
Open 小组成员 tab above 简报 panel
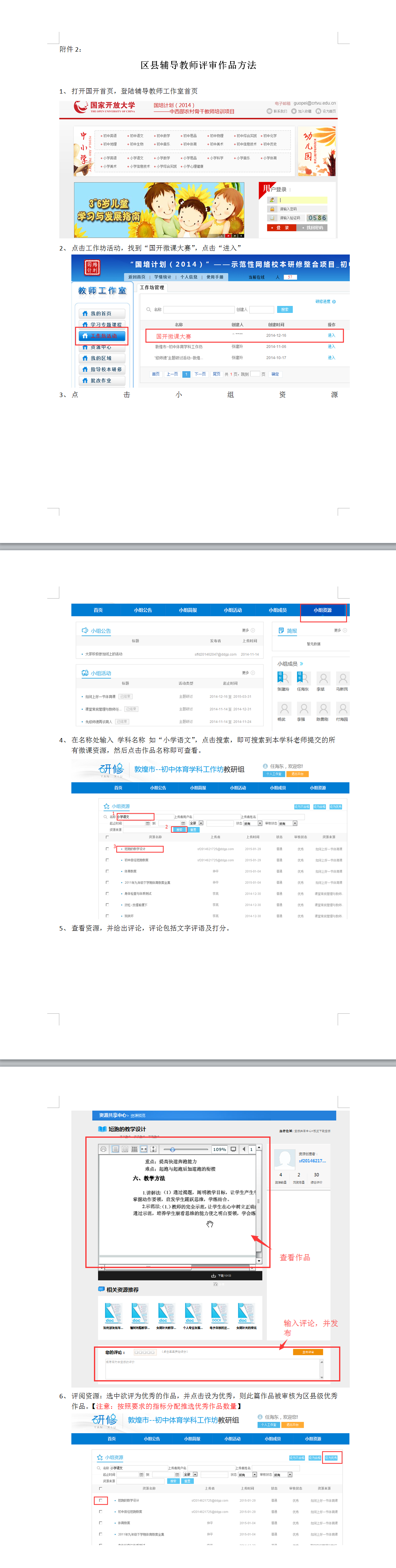click(278, 610)
